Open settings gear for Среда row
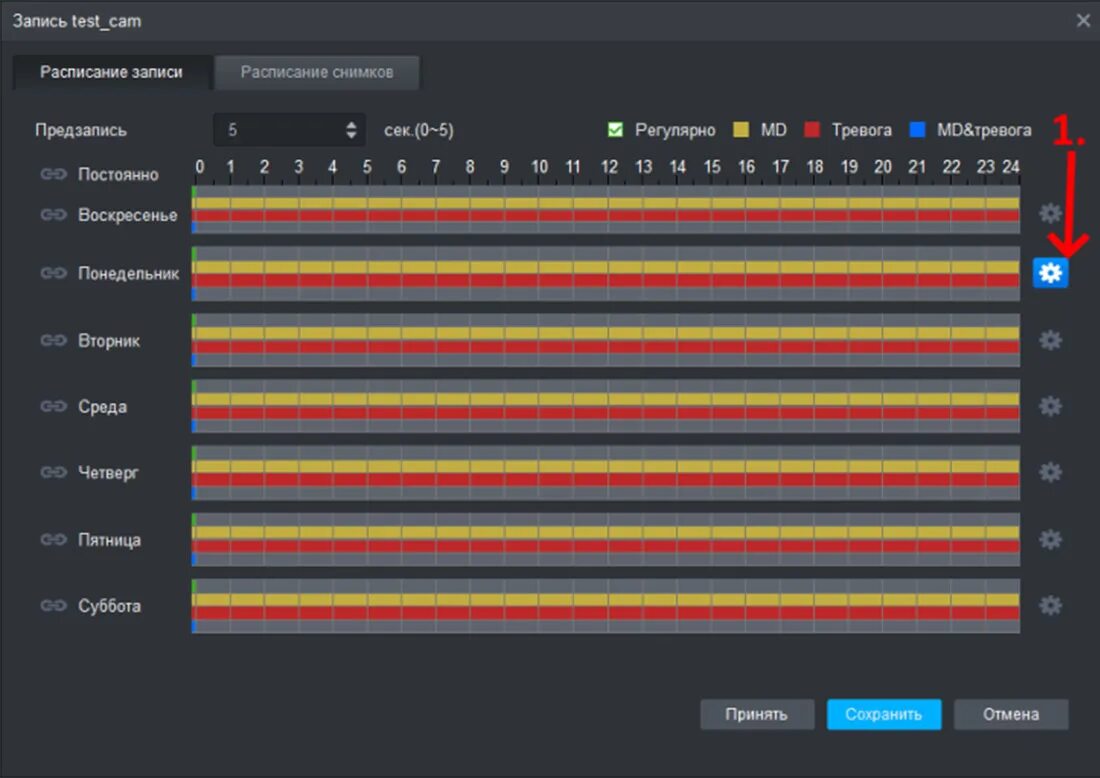1100x778 pixels. 1050,406
